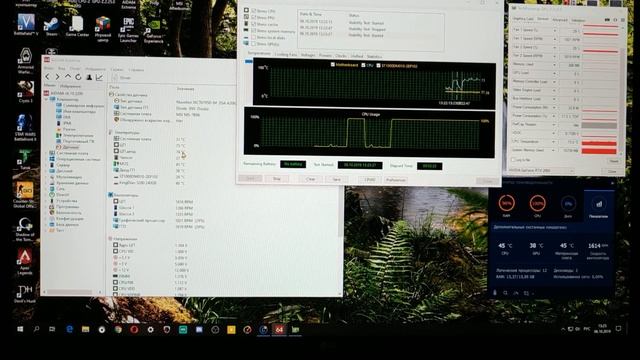The height and width of the screenshot is (360, 640).
Task: Open Bus Interface Load sensor dropdown
Action: [x=554, y=99]
